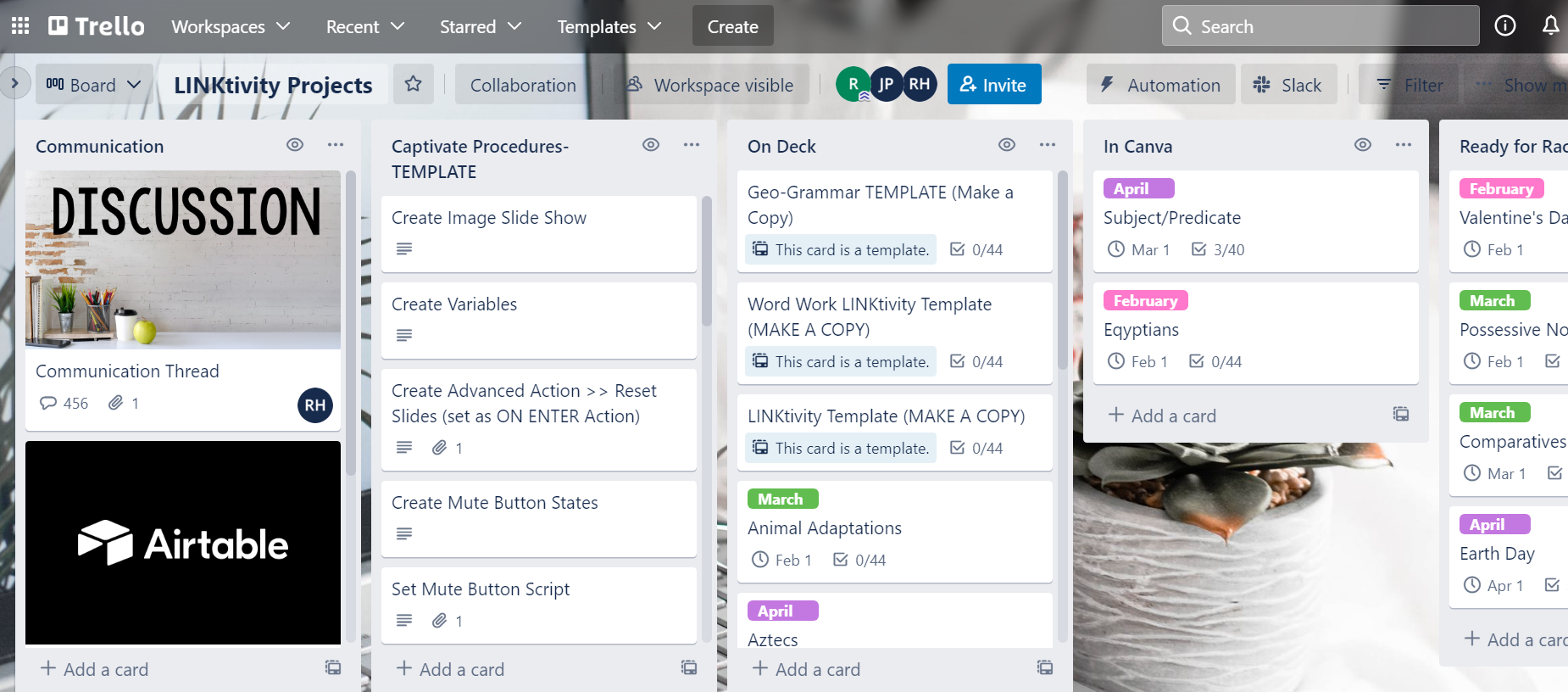
Task: Create card from template in Captivate list
Action: point(689,668)
